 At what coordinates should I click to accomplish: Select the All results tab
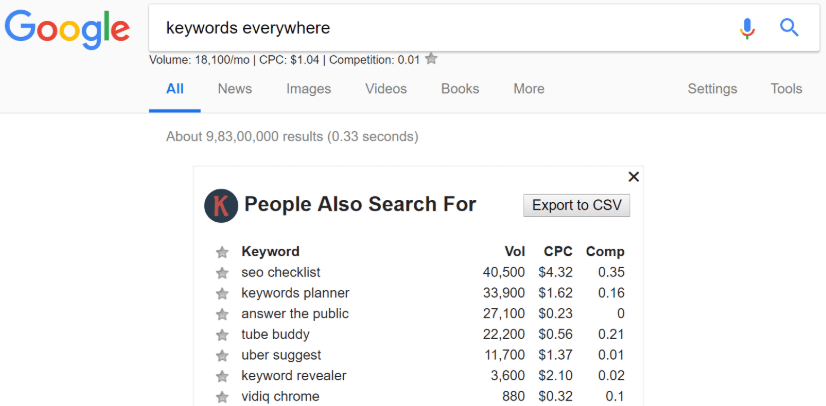point(175,88)
